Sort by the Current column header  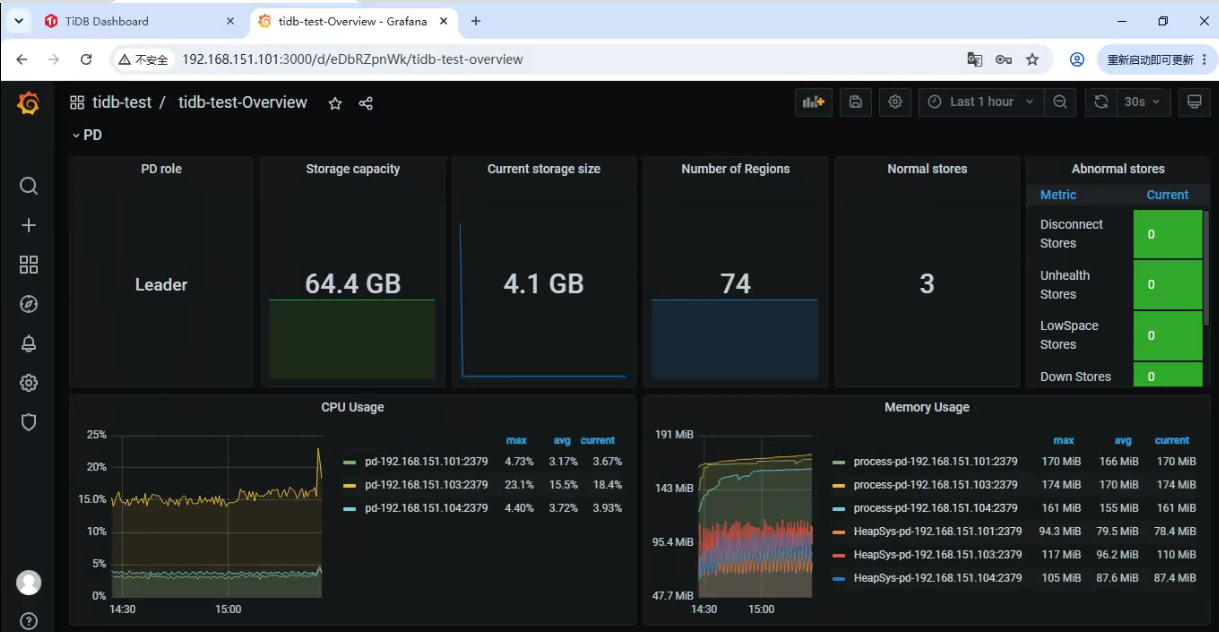[1167, 195]
